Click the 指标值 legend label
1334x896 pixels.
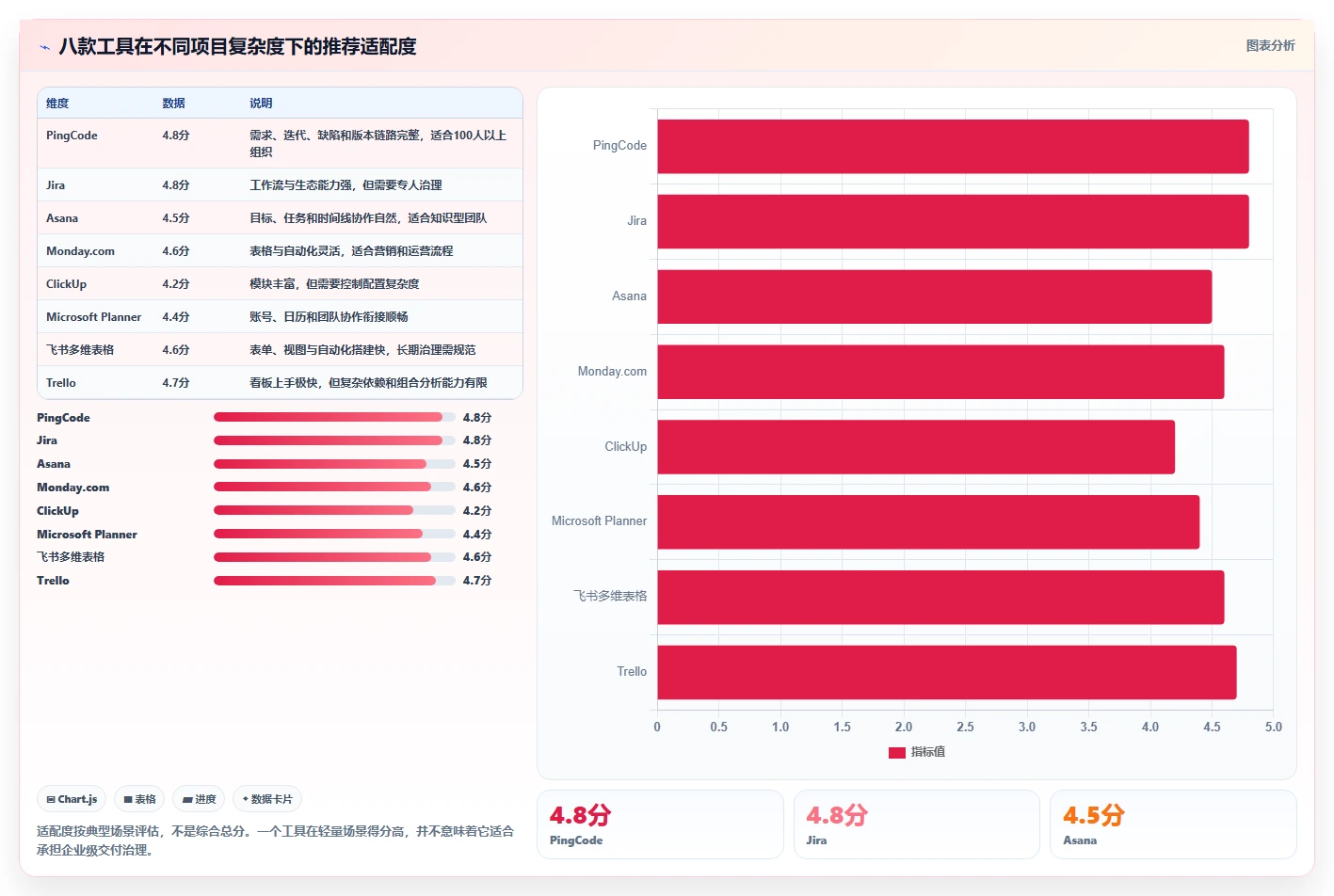pos(927,752)
